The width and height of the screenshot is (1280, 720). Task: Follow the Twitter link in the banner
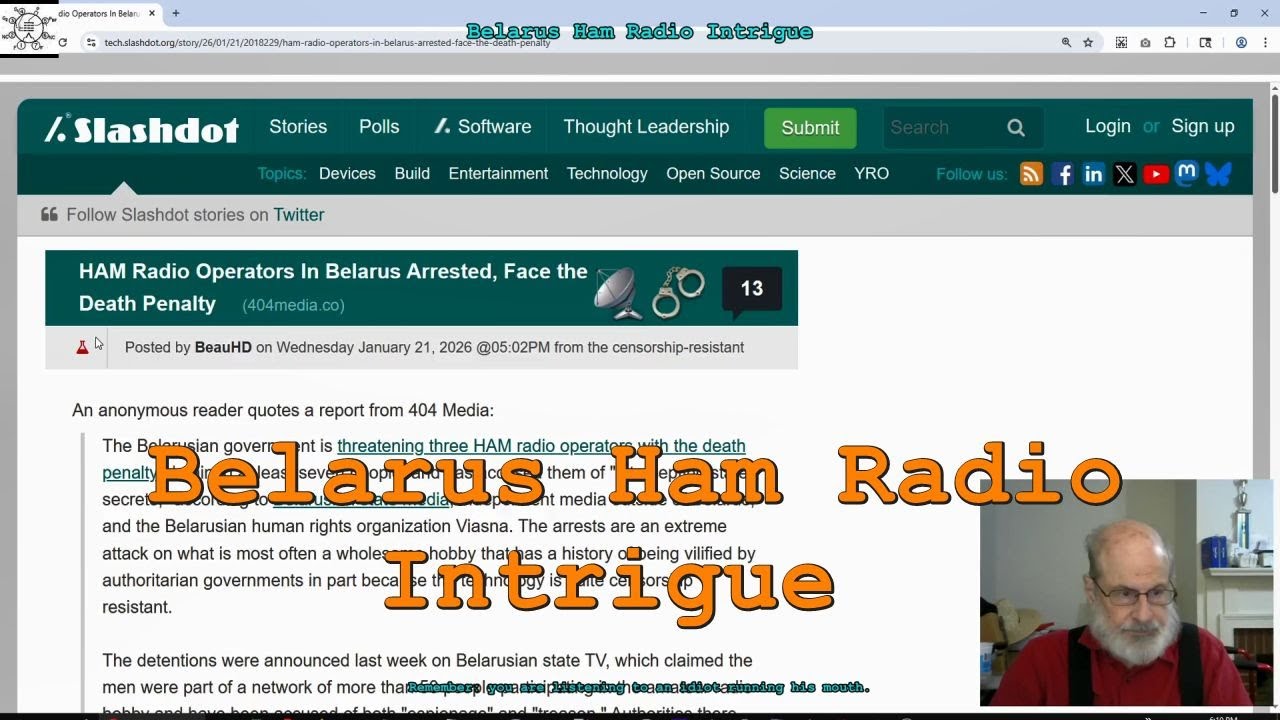[x=298, y=215]
